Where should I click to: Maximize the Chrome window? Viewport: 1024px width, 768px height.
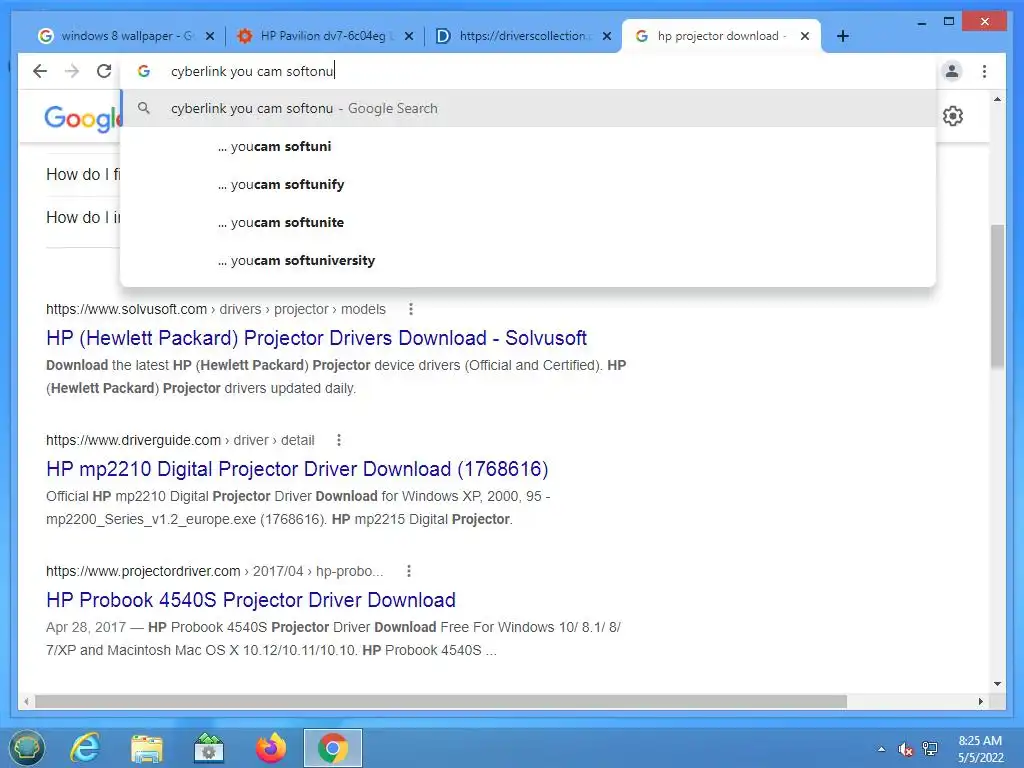(949, 22)
